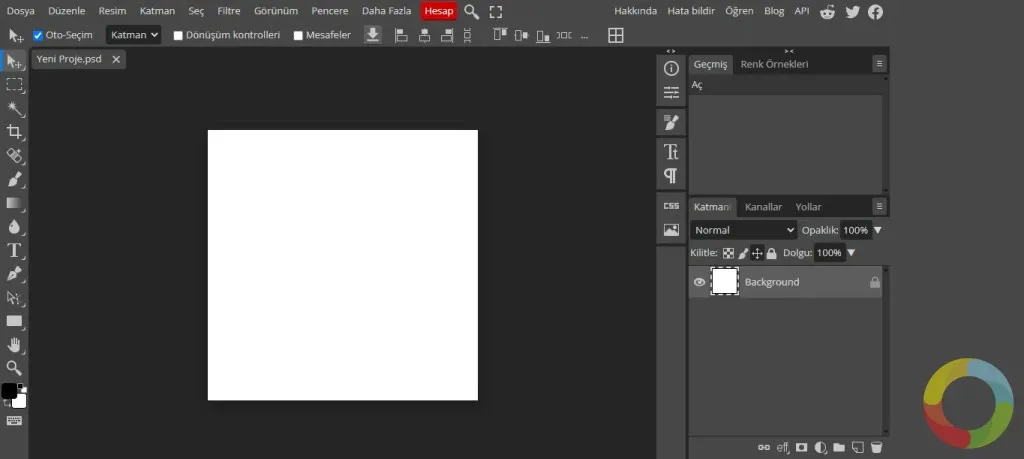Select the Brush tool in left toolbar
The height and width of the screenshot is (459, 1024).
tap(14, 179)
